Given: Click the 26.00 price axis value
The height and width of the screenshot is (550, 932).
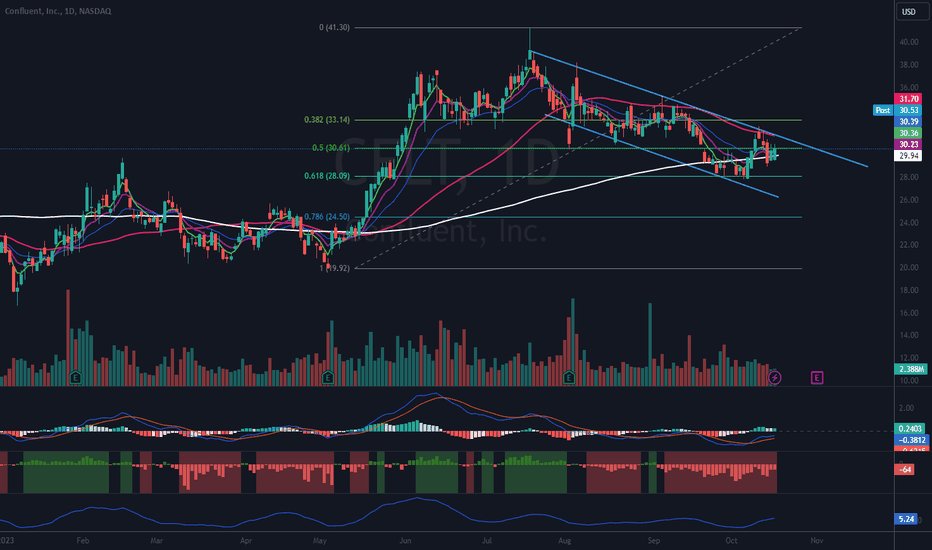Looking at the screenshot, I should click(909, 200).
